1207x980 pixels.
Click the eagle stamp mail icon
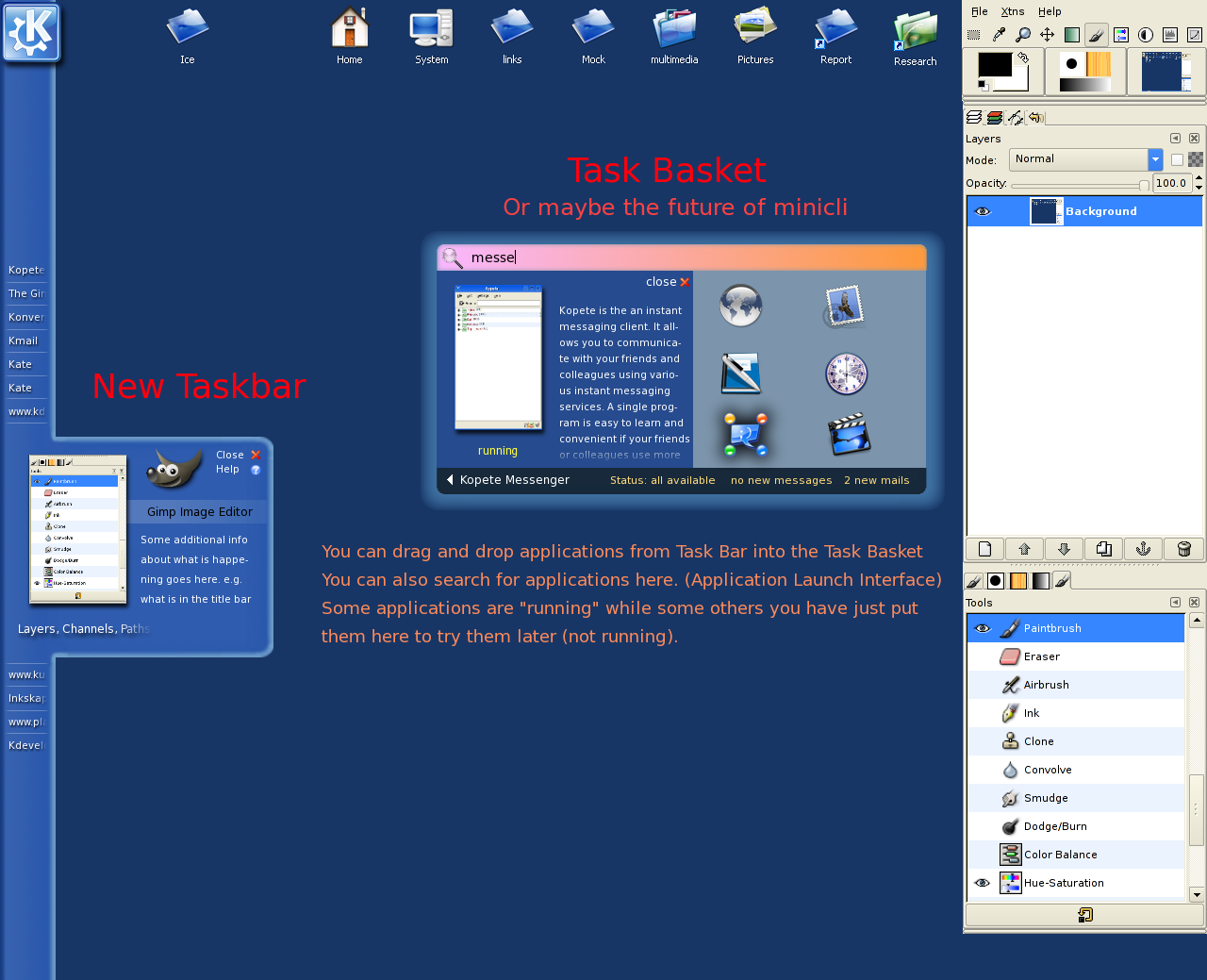(x=845, y=307)
